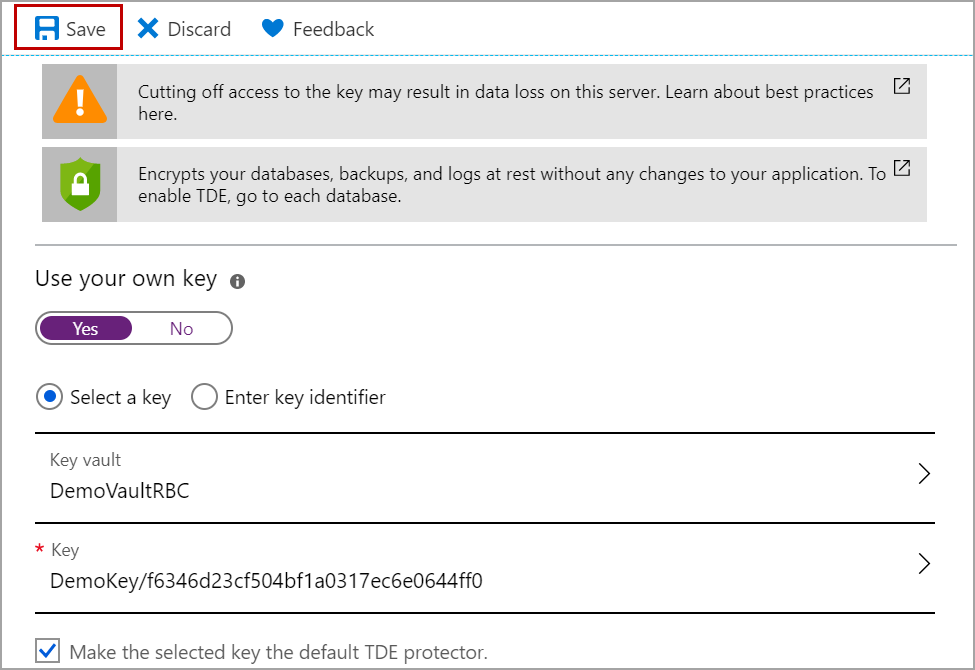Expand the Key vault chevron arrow
Viewport: 975px width, 670px height.
pos(924,474)
